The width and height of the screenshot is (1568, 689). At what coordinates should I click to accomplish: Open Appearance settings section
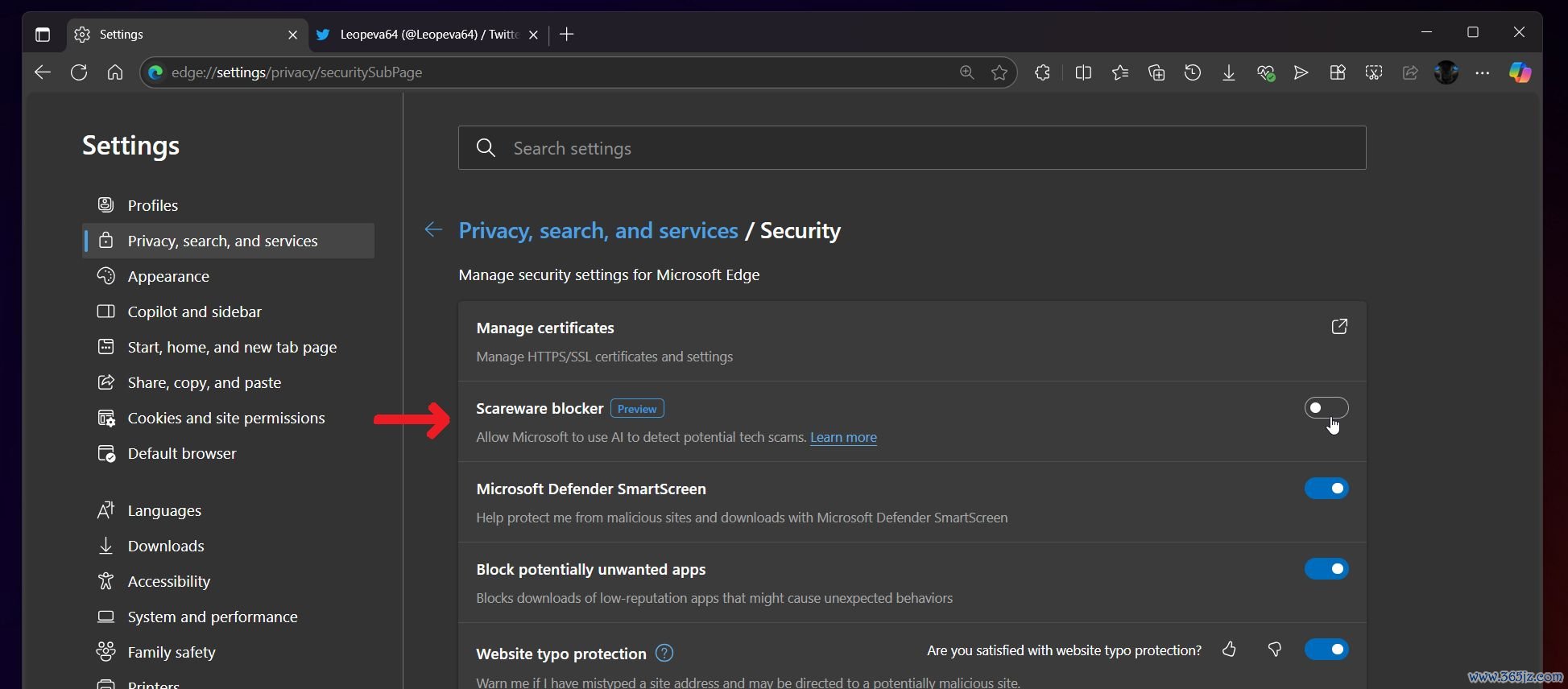[x=229, y=276]
